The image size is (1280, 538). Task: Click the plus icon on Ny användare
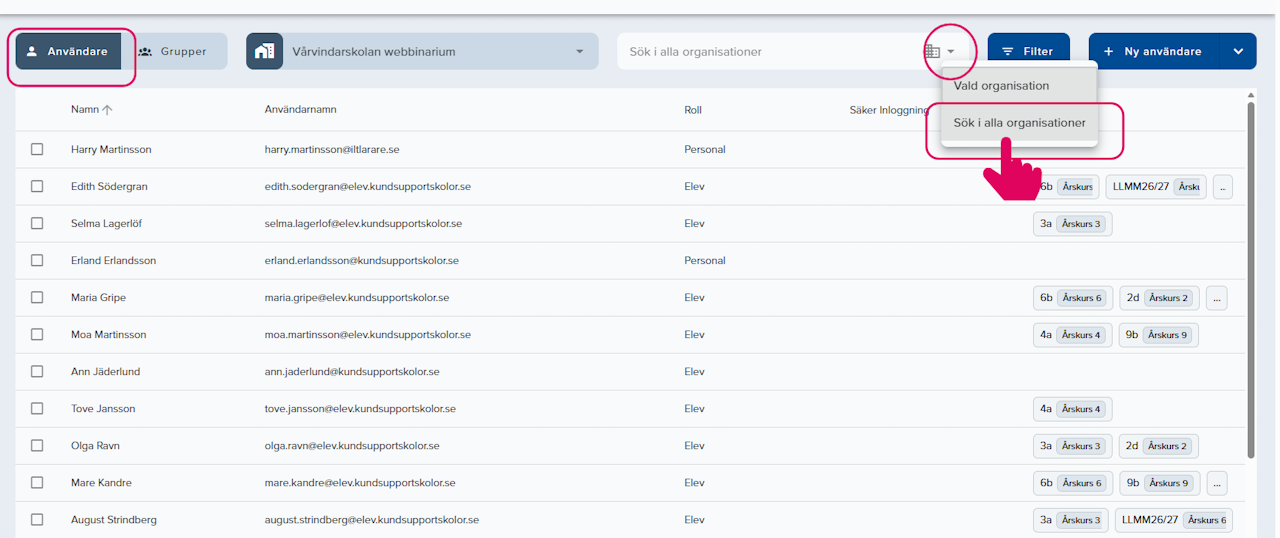pyautogui.click(x=1108, y=51)
